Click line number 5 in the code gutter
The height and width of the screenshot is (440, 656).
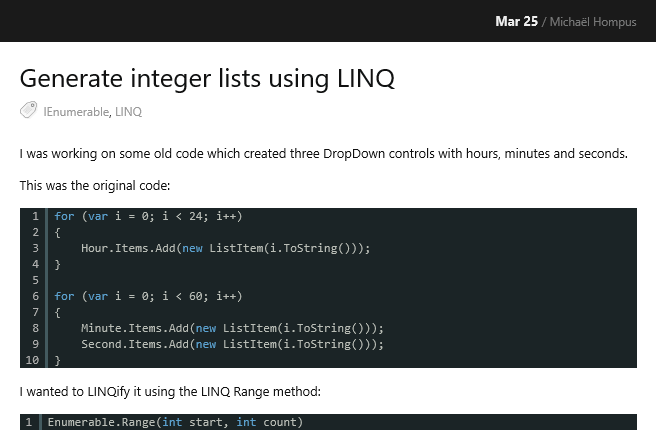(35, 280)
